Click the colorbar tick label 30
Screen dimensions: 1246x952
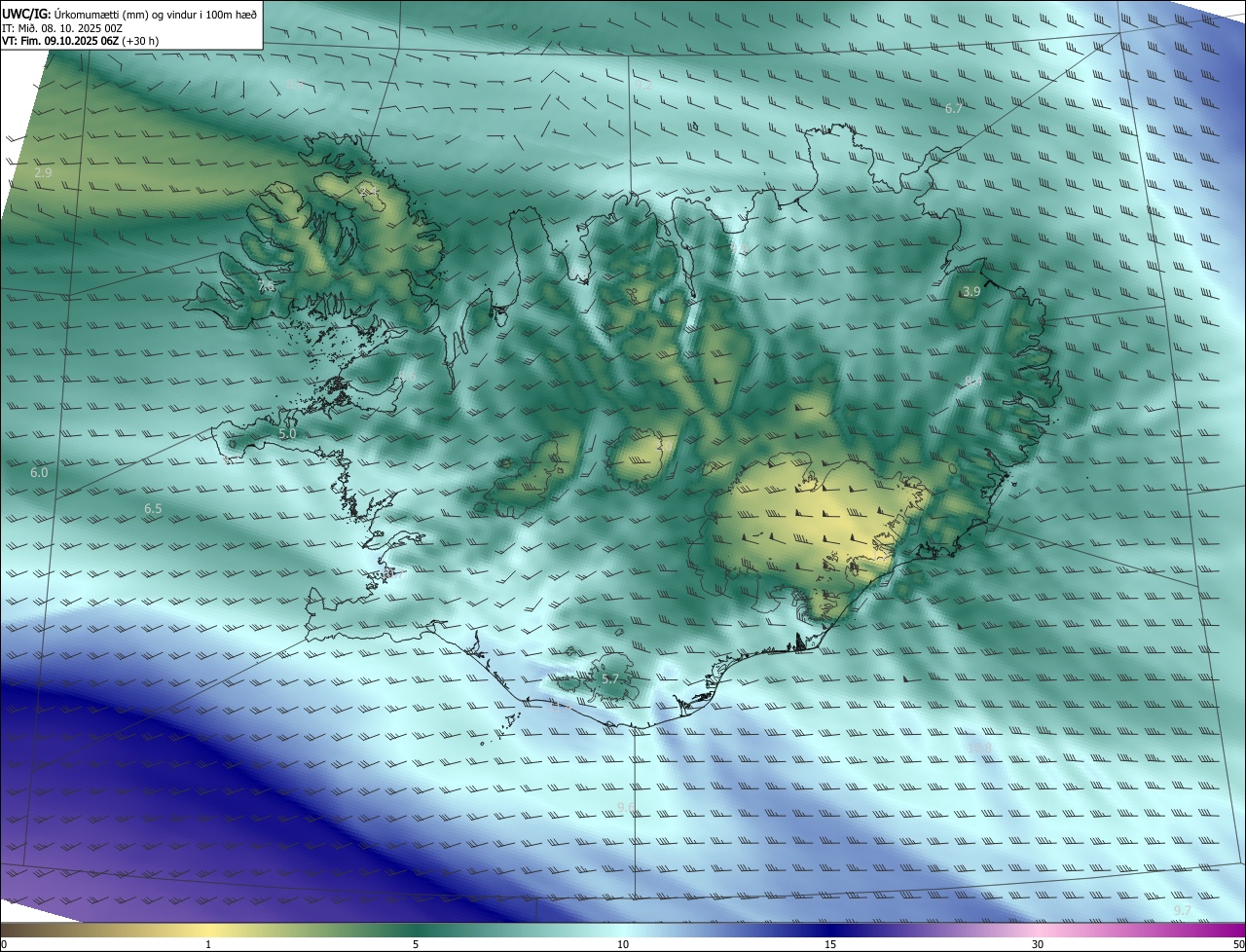[x=1038, y=944]
